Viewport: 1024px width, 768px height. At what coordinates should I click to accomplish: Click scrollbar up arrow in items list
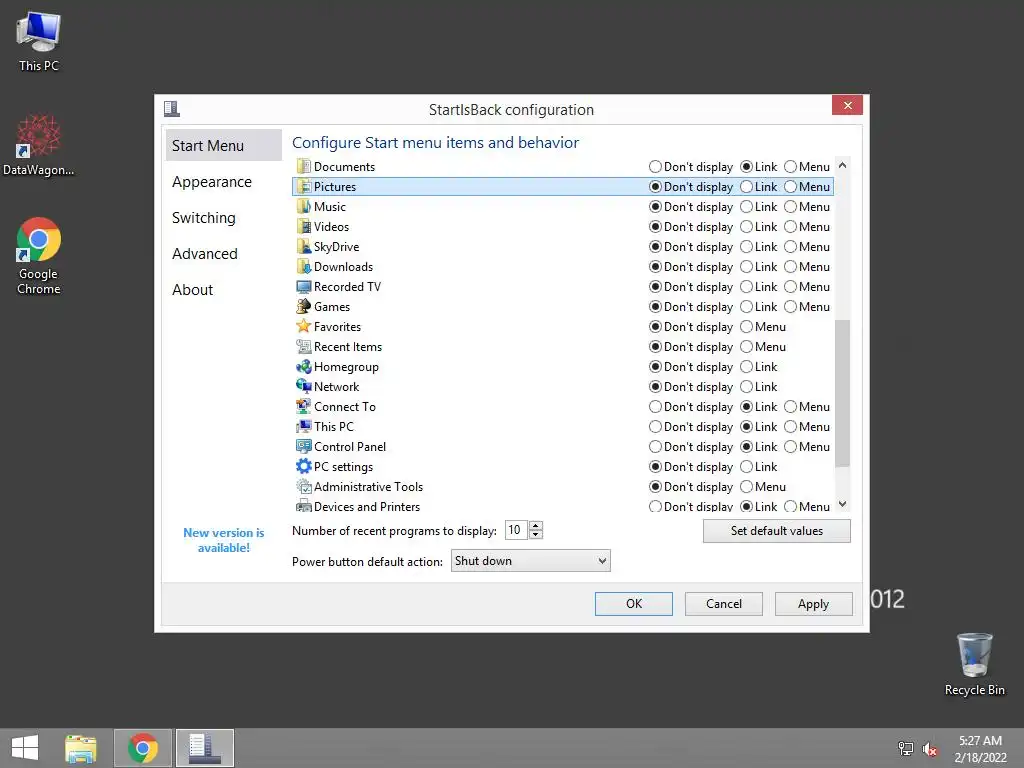point(842,166)
